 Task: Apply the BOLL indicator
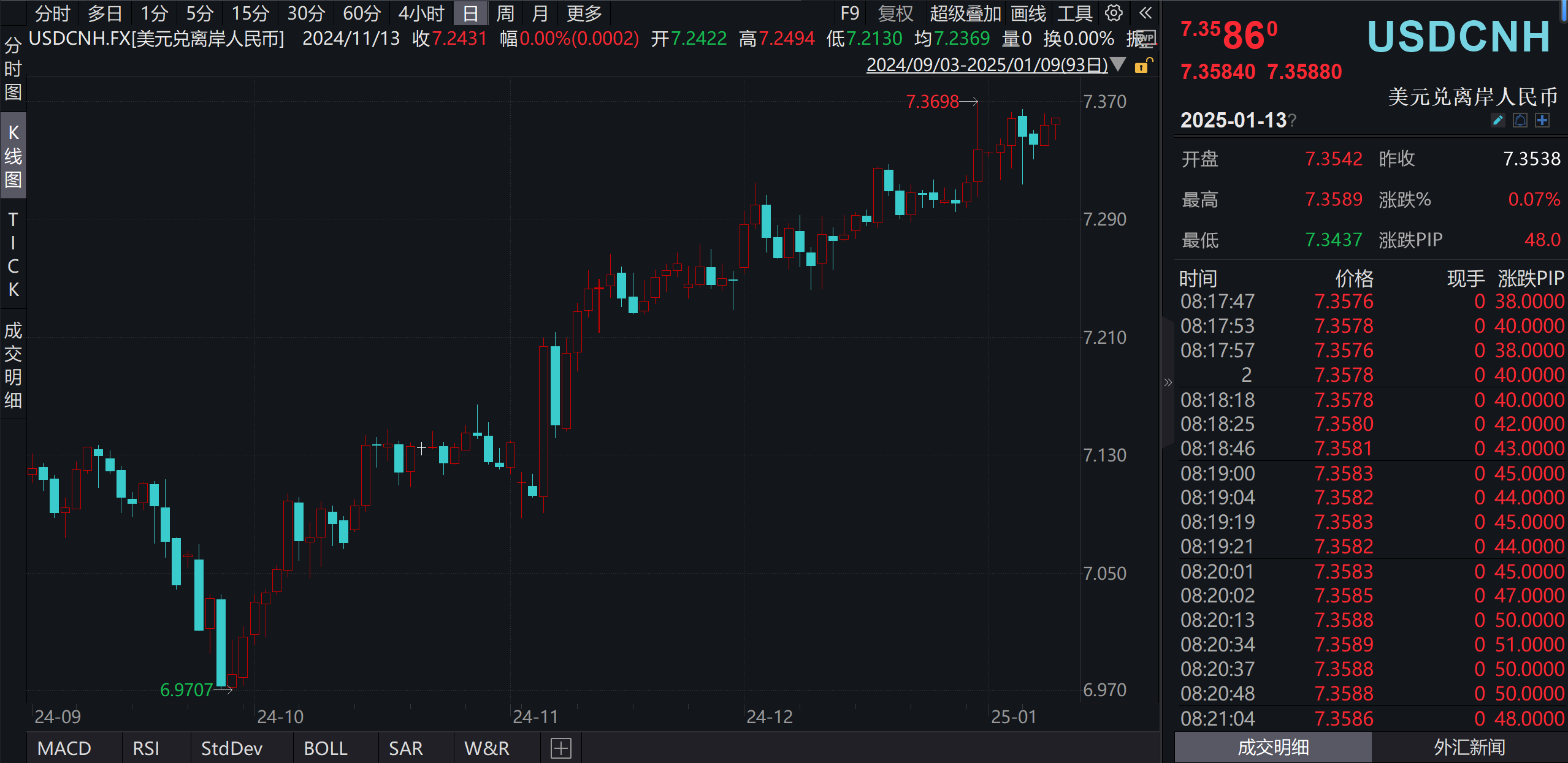tap(326, 748)
